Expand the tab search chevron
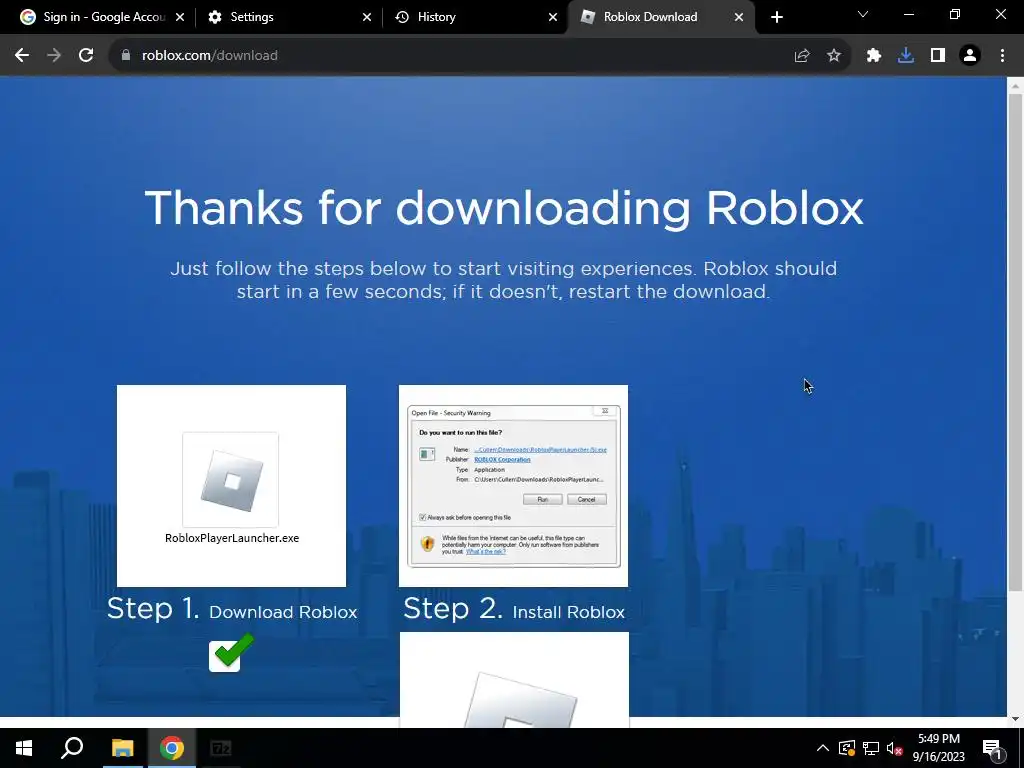Image resolution: width=1024 pixels, height=768 pixels. click(x=863, y=14)
